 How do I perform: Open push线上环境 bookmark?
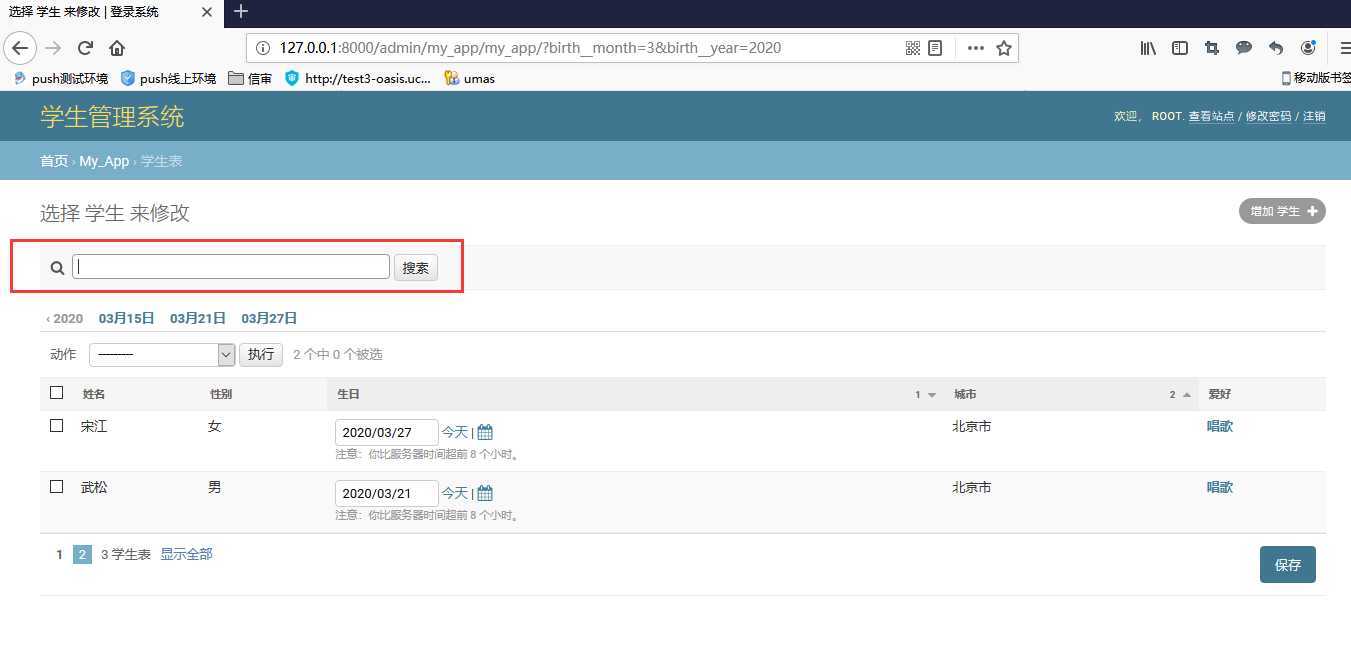pos(168,78)
